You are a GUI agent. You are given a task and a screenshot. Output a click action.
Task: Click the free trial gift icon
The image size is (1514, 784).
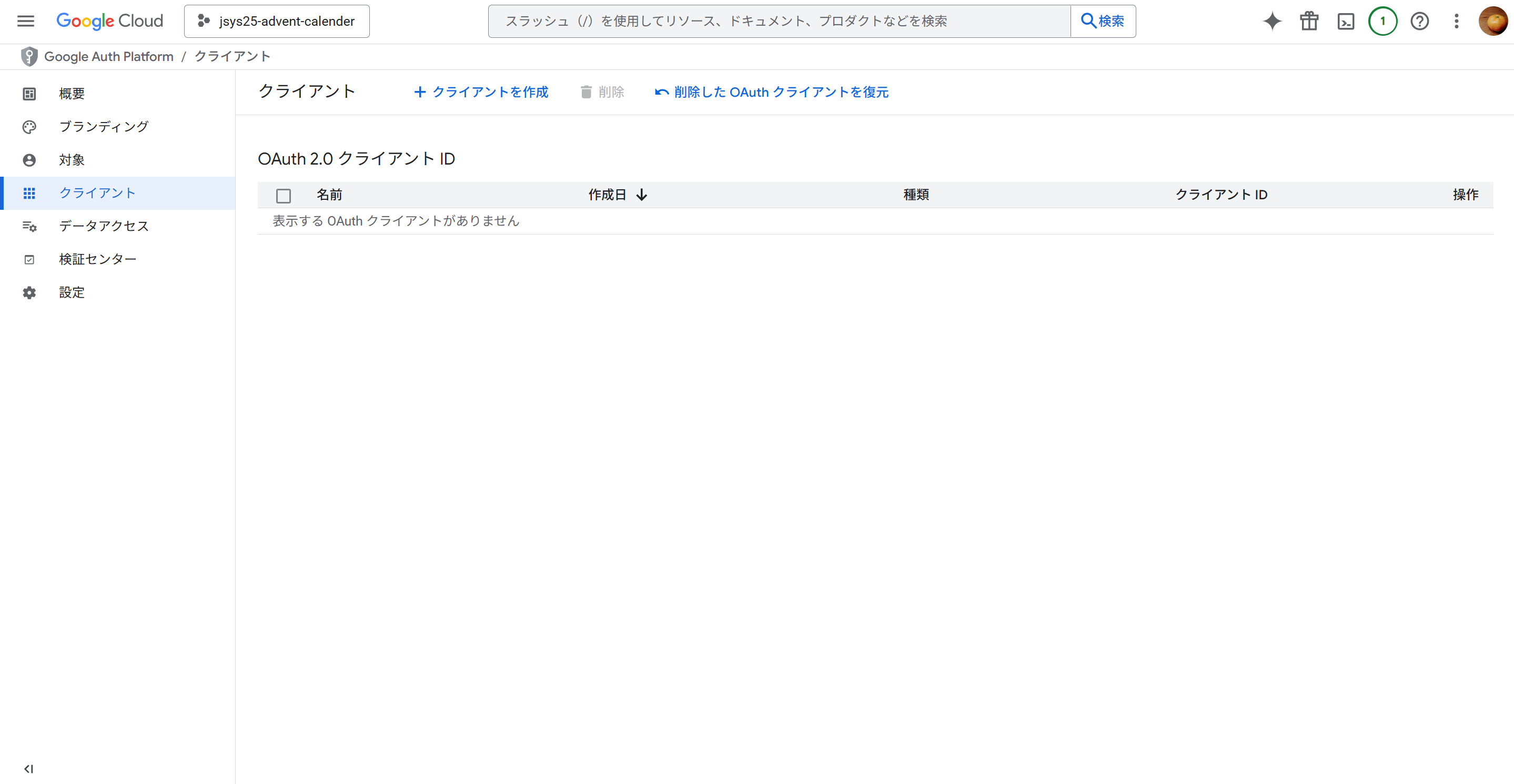1309,21
